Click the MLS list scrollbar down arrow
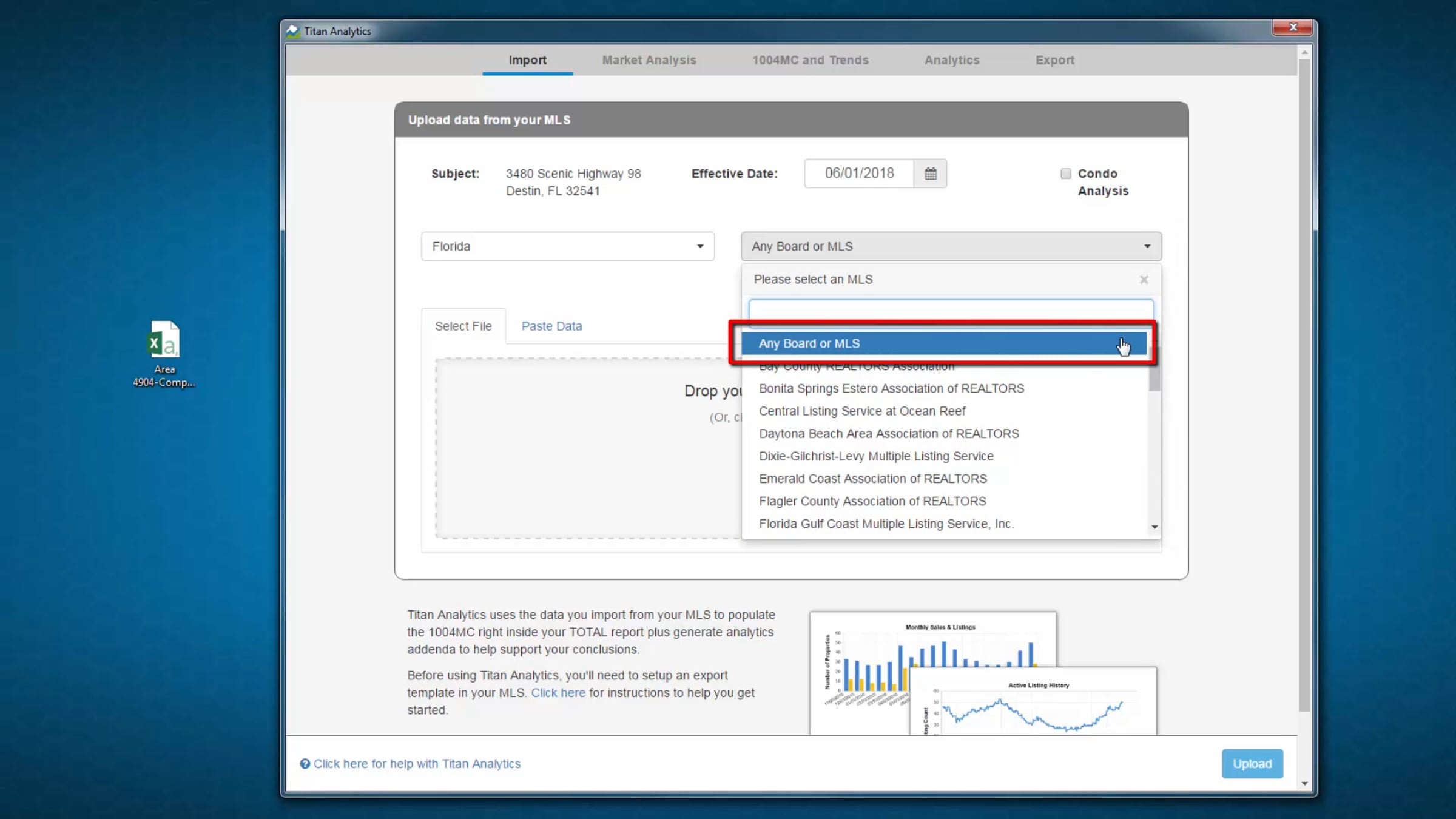The image size is (1456, 819). pos(1154,527)
